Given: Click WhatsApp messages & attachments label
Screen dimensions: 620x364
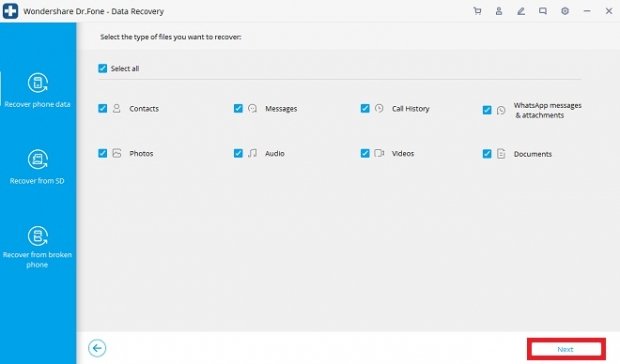Looking at the screenshot, I should click(548, 110).
